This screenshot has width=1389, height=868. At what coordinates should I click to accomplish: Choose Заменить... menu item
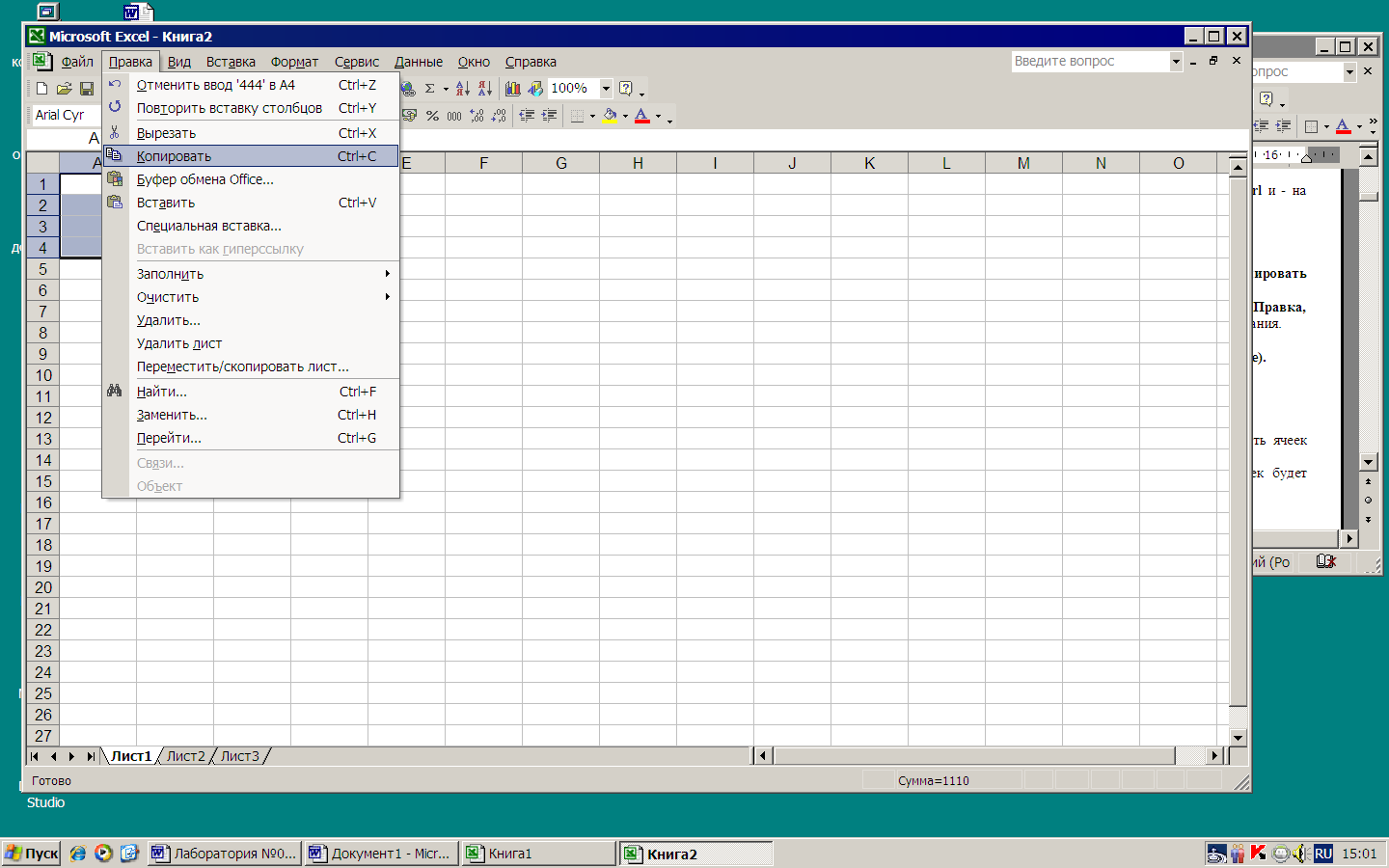[251, 415]
